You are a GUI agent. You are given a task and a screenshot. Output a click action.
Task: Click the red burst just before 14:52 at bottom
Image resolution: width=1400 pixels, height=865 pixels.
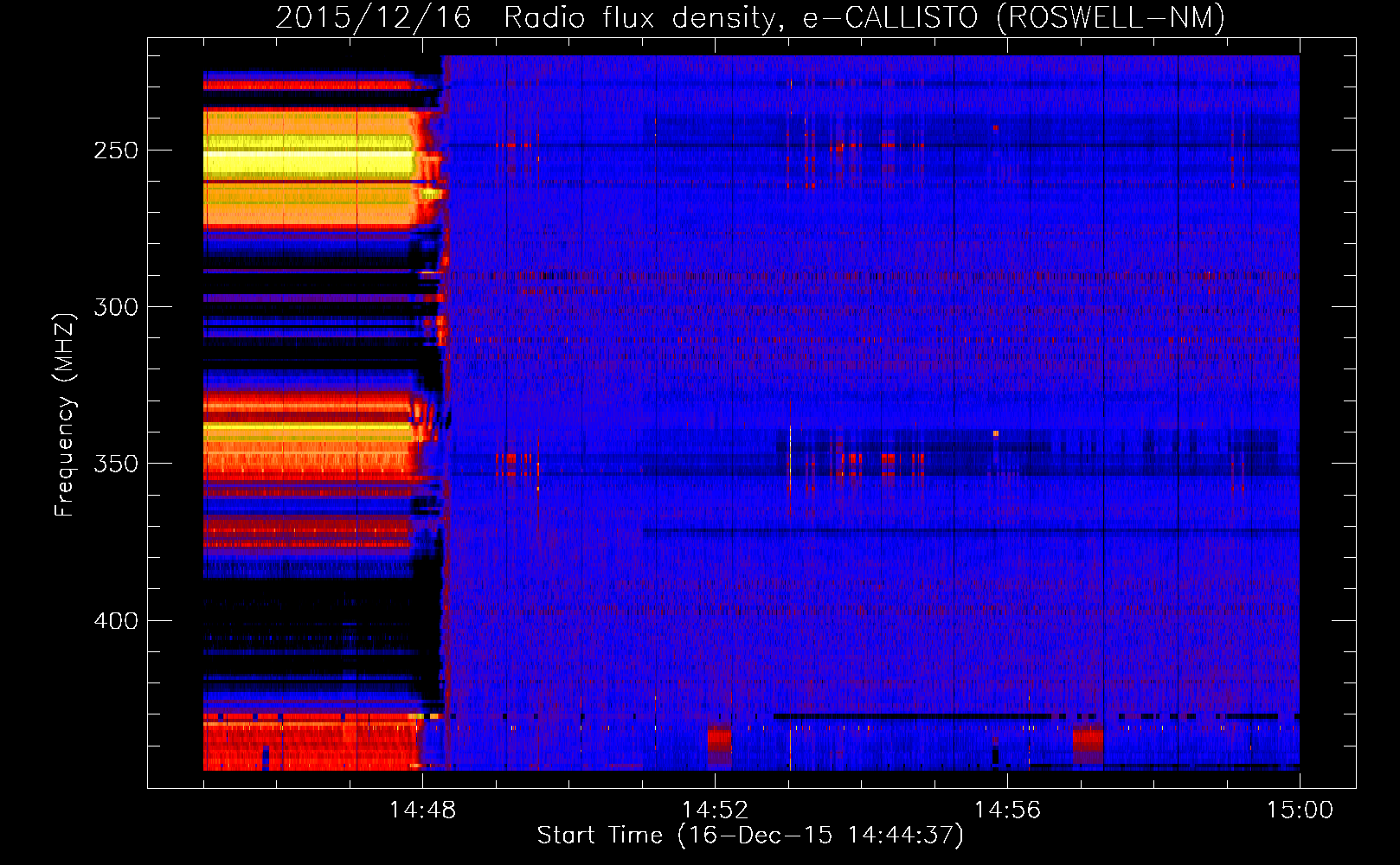(719, 747)
